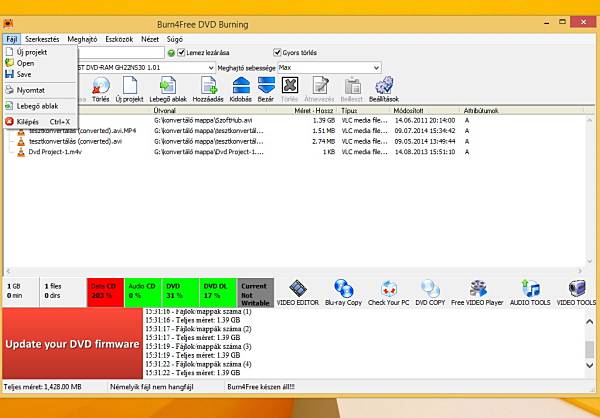Click the Törlés disc erase icon
The height and width of the screenshot is (418, 600).
point(101,86)
